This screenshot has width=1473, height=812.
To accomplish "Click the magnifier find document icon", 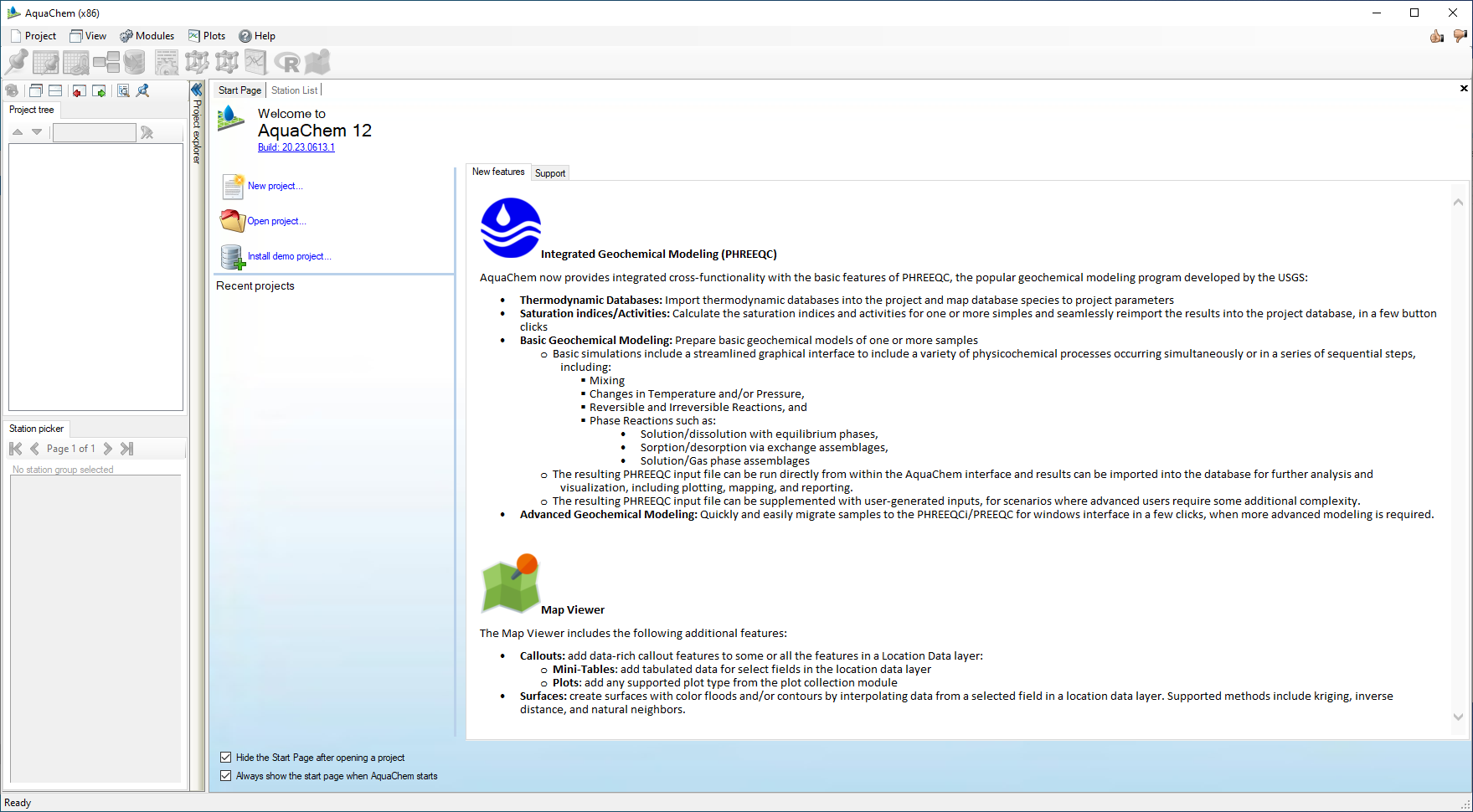I will click(123, 90).
